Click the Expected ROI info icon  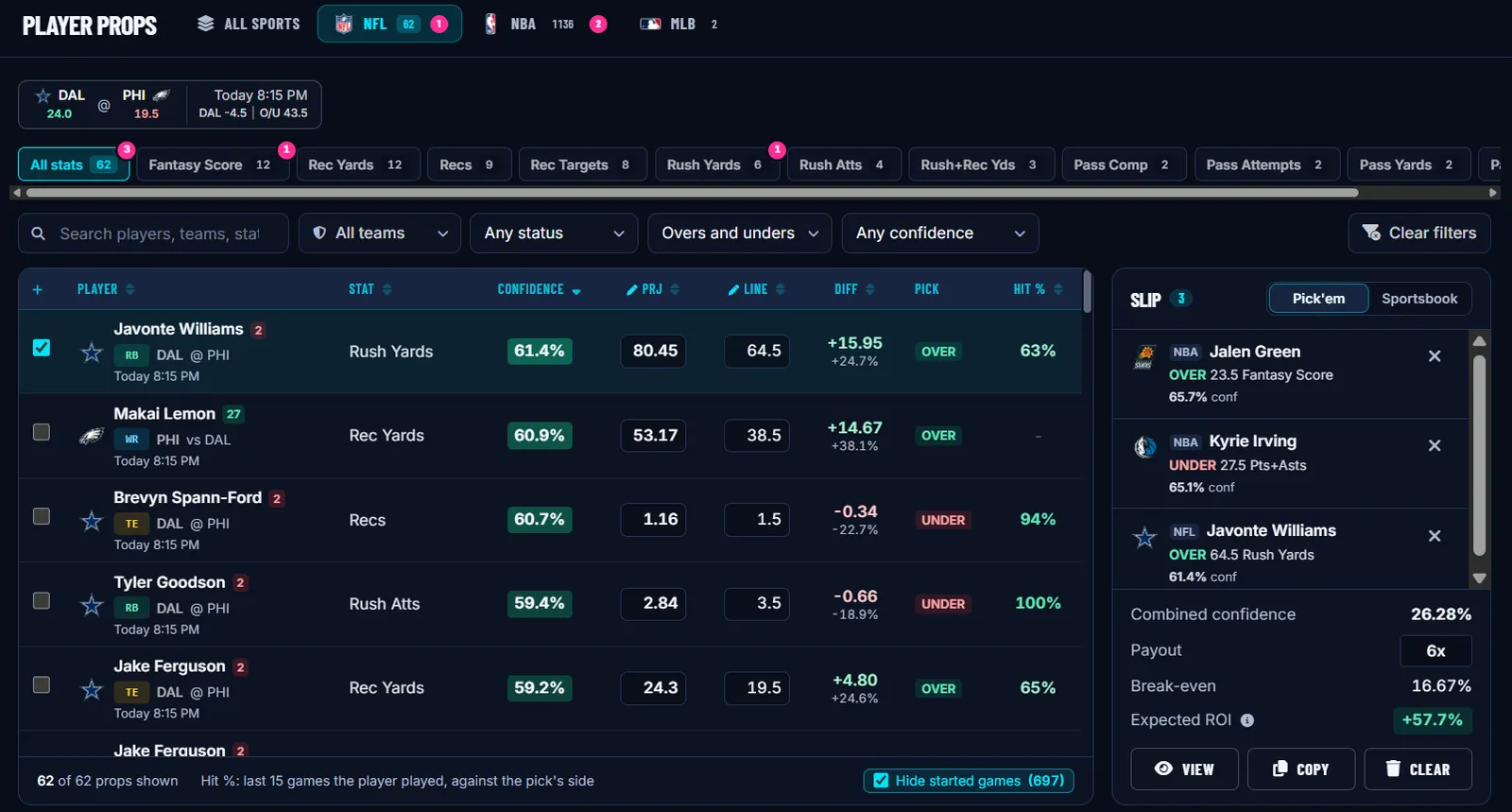(x=1247, y=720)
